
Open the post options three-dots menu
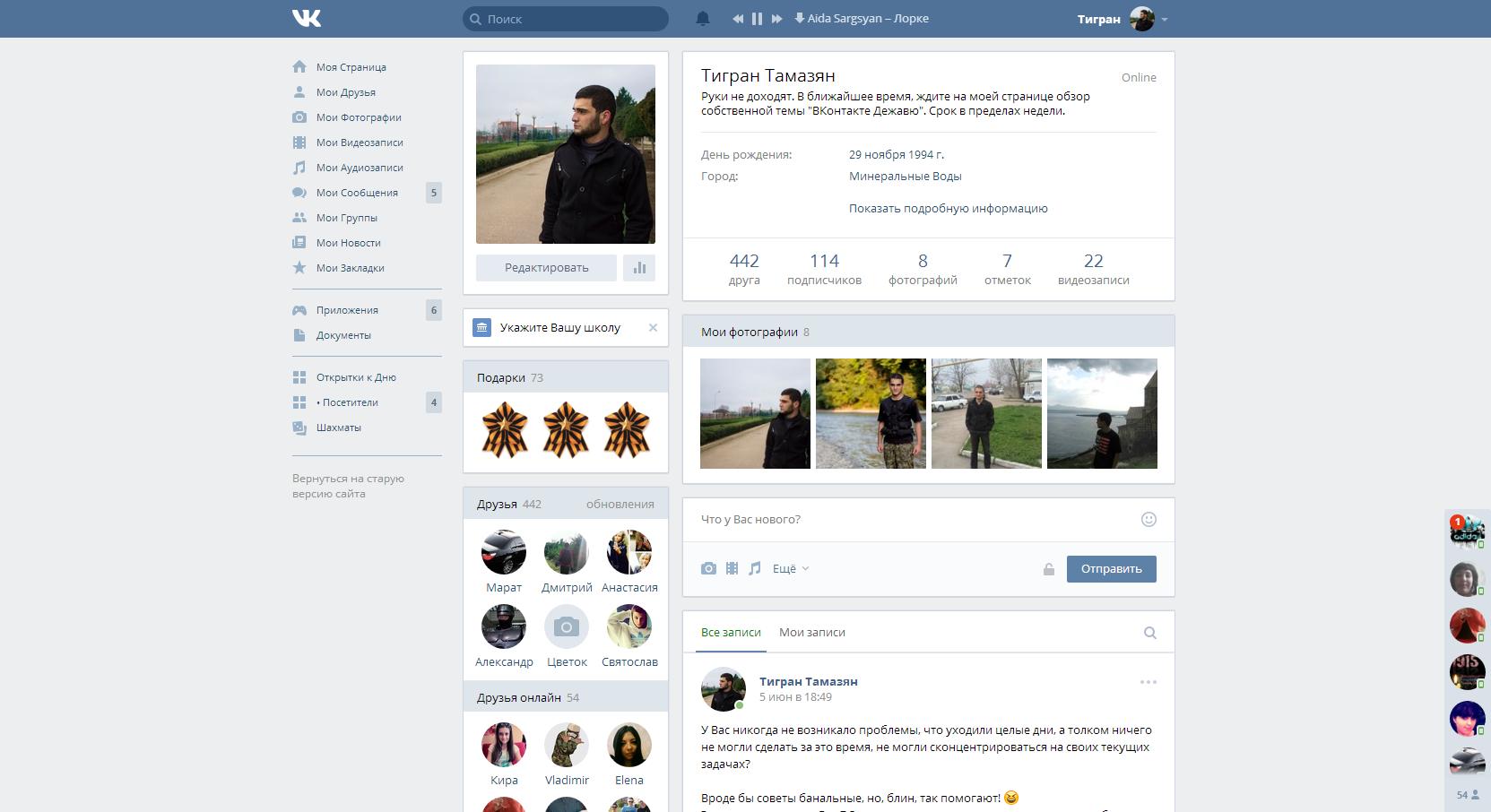pyautogui.click(x=1149, y=682)
